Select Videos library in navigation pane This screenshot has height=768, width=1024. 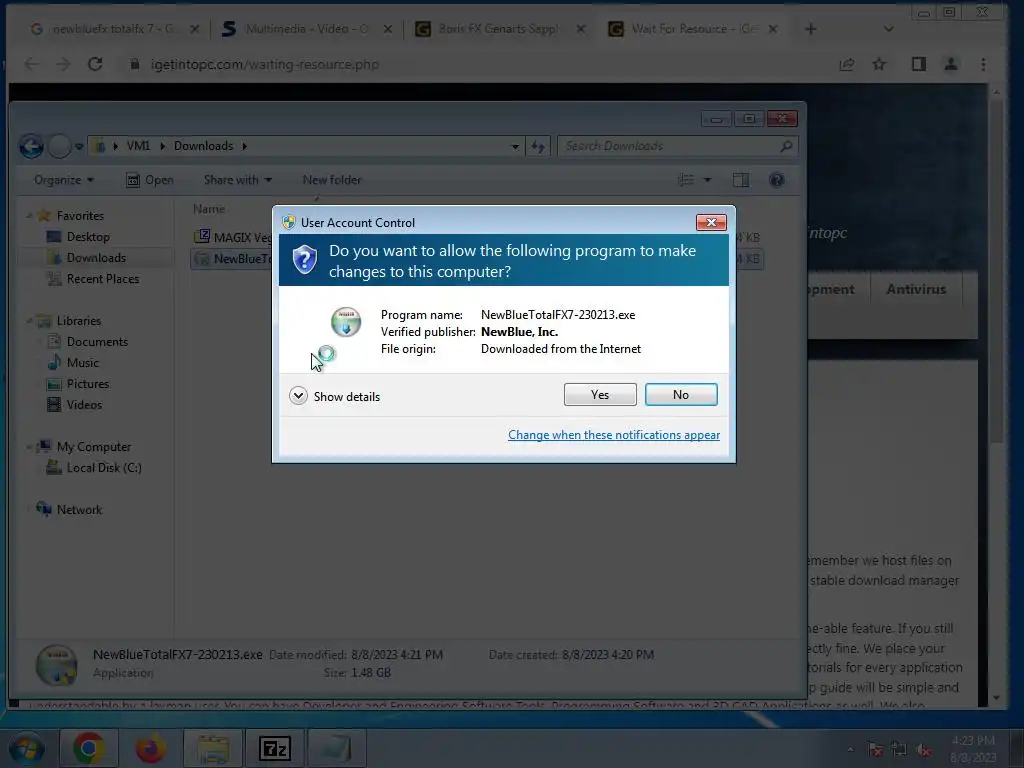[84, 405]
